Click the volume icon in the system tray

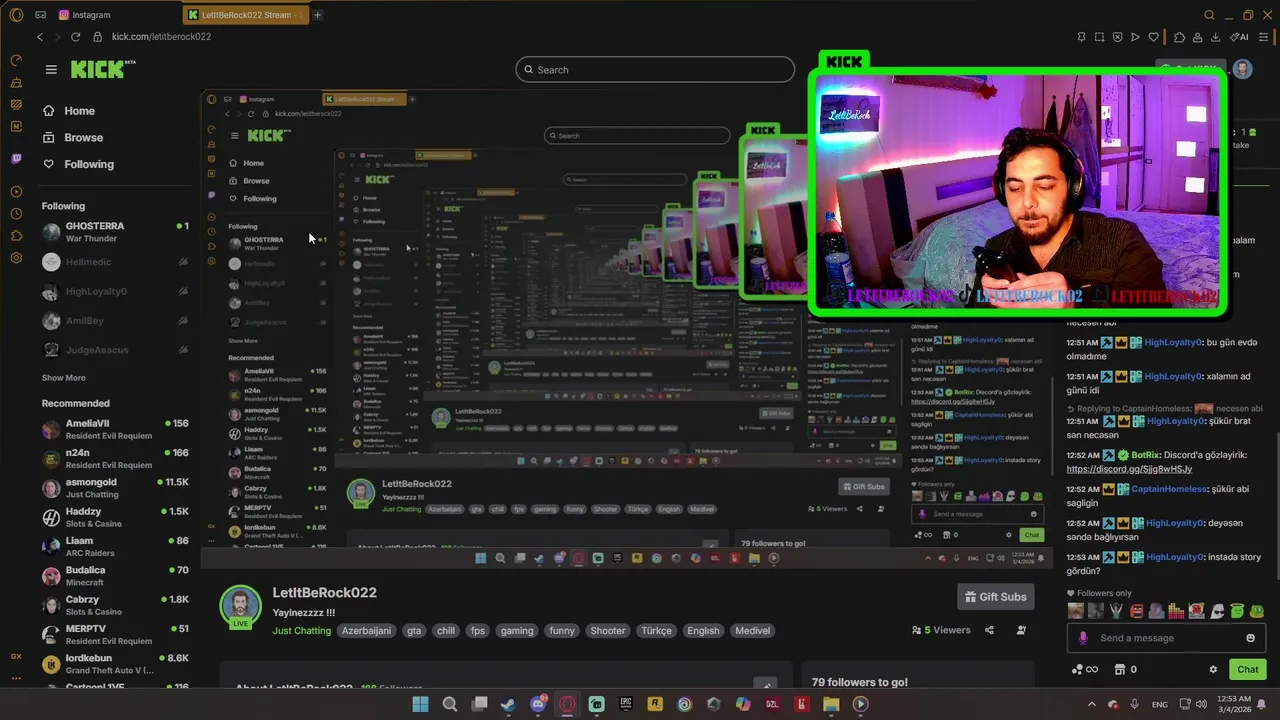1201,704
